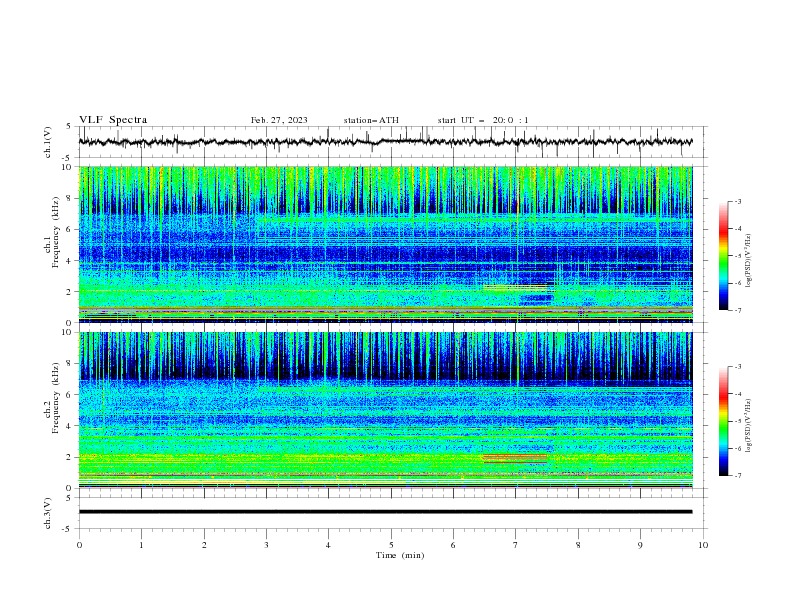Click the ch.3 flat black trace
This screenshot has height=612, width=792.
click(385, 512)
